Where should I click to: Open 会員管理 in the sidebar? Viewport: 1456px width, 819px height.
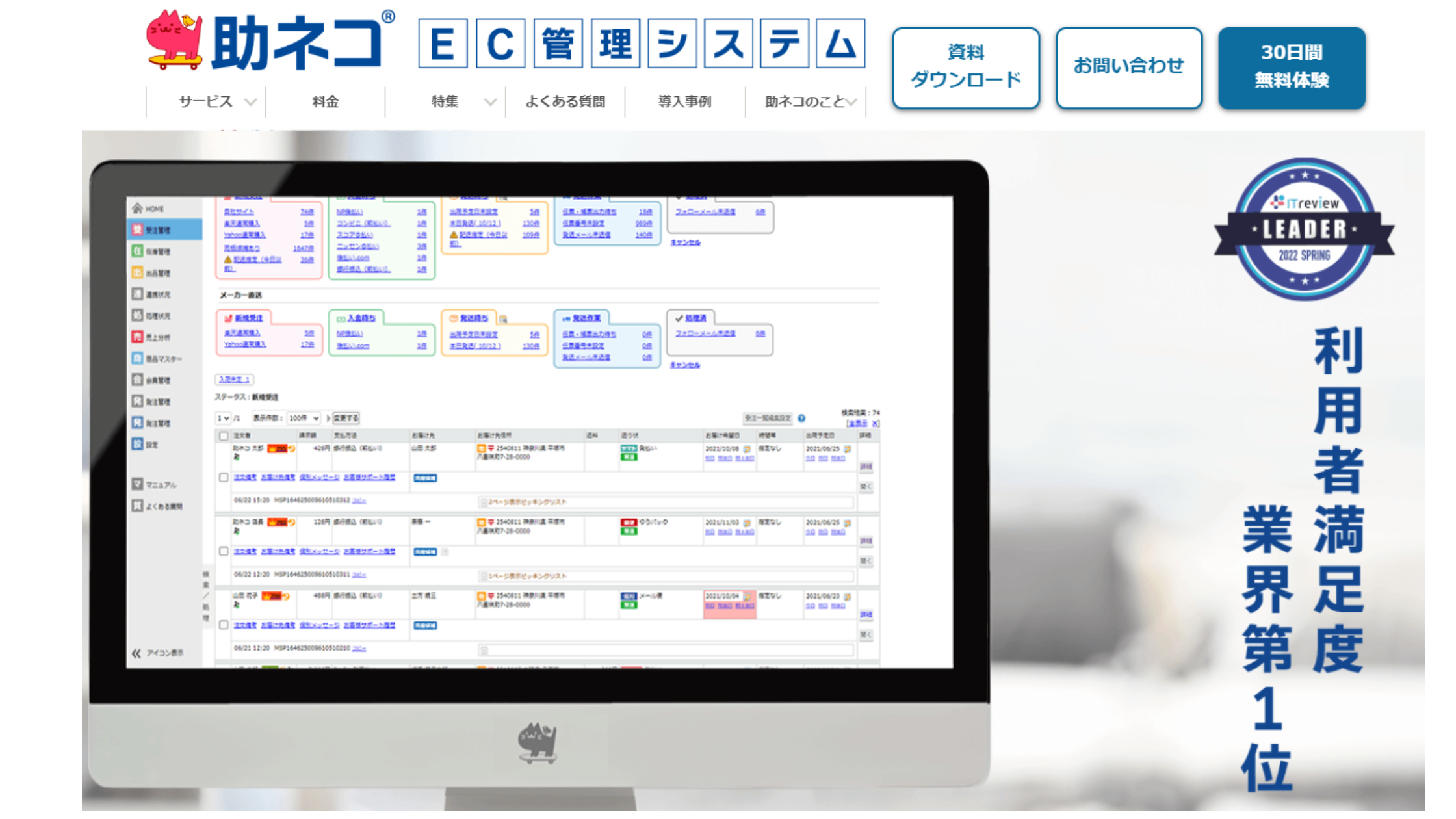[x=151, y=380]
